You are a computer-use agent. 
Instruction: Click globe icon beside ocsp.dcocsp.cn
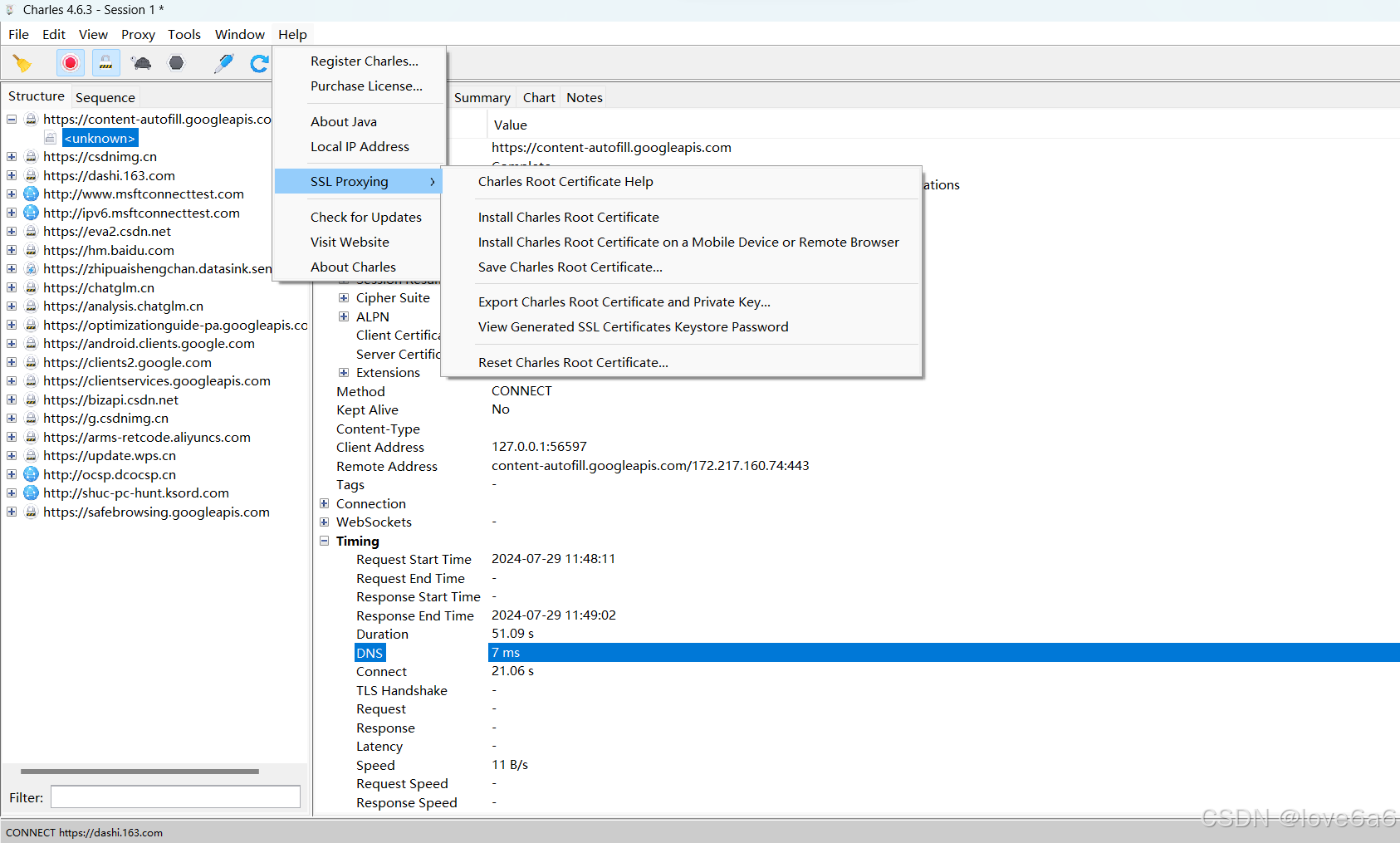coord(31,474)
